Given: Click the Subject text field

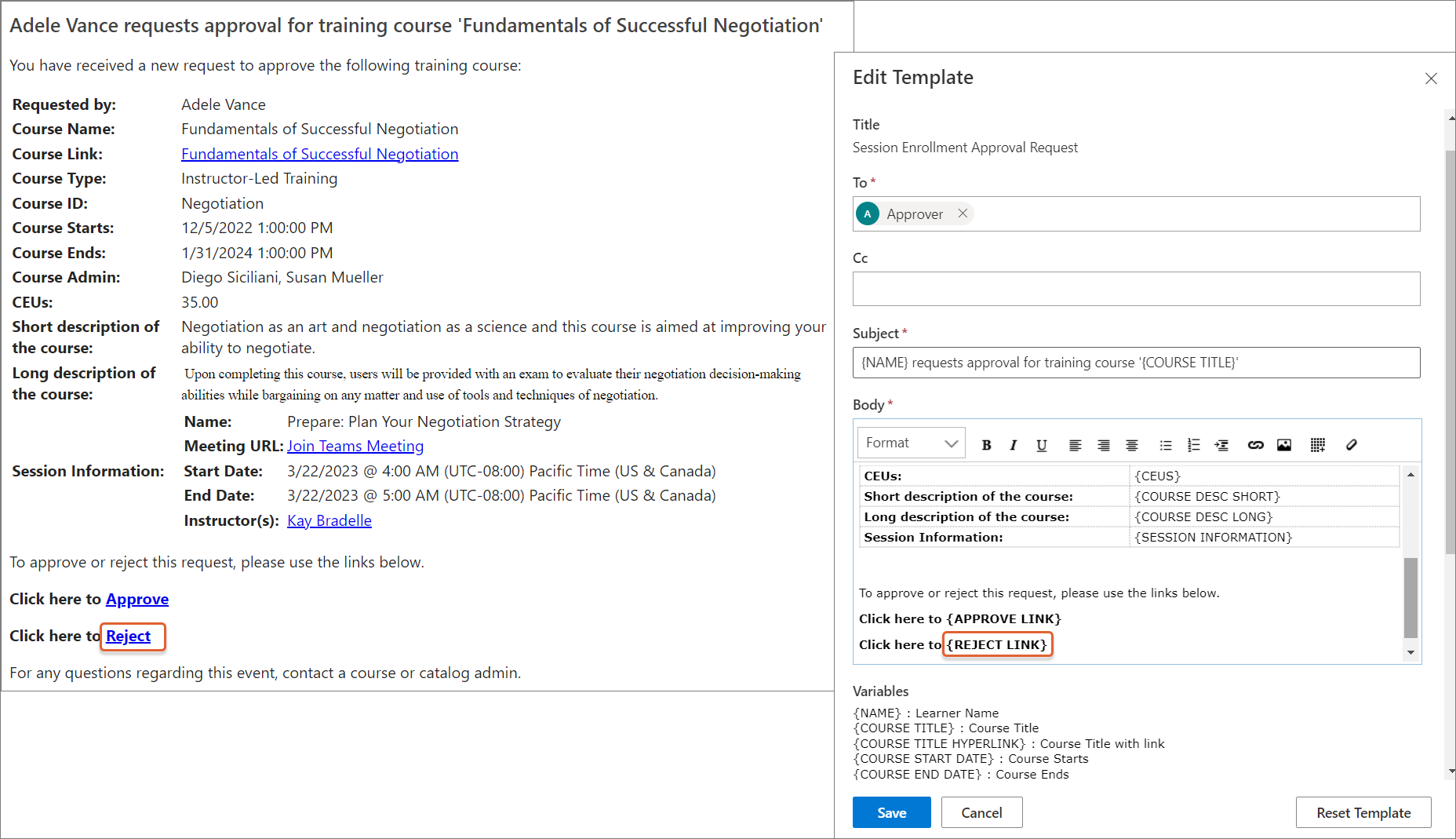Looking at the screenshot, I should coord(1136,363).
